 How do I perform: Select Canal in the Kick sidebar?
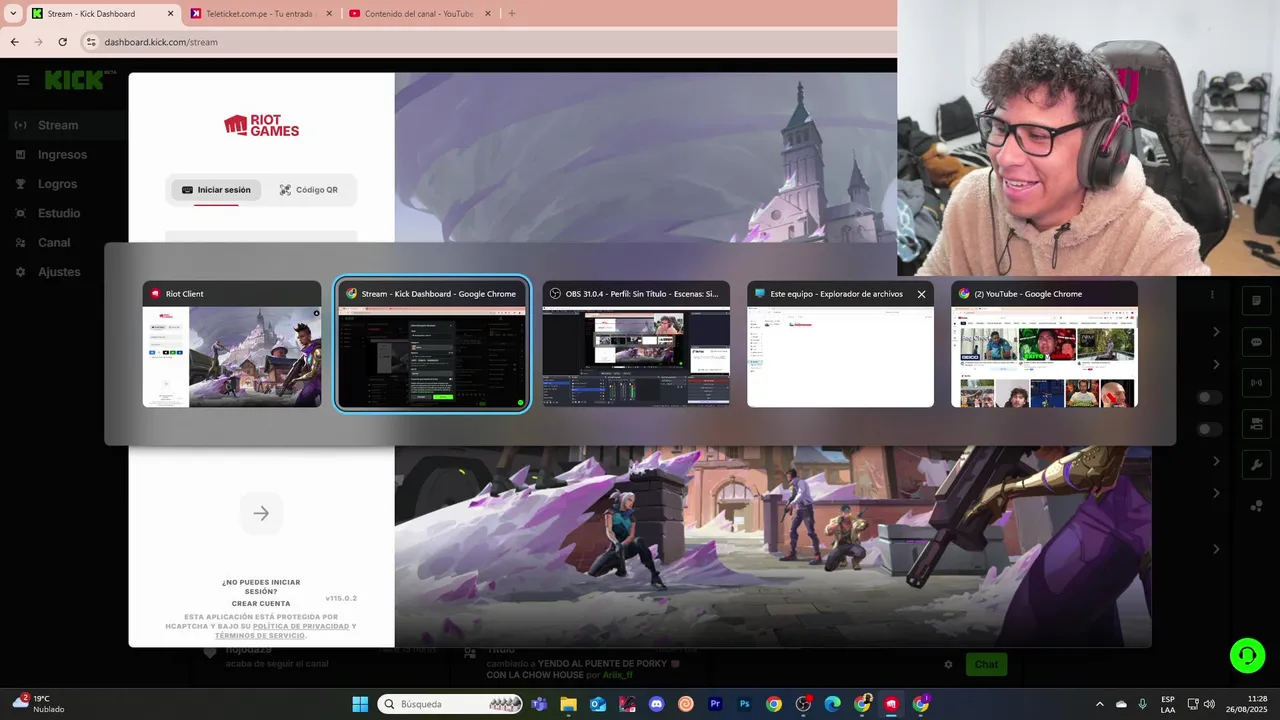[x=54, y=243]
